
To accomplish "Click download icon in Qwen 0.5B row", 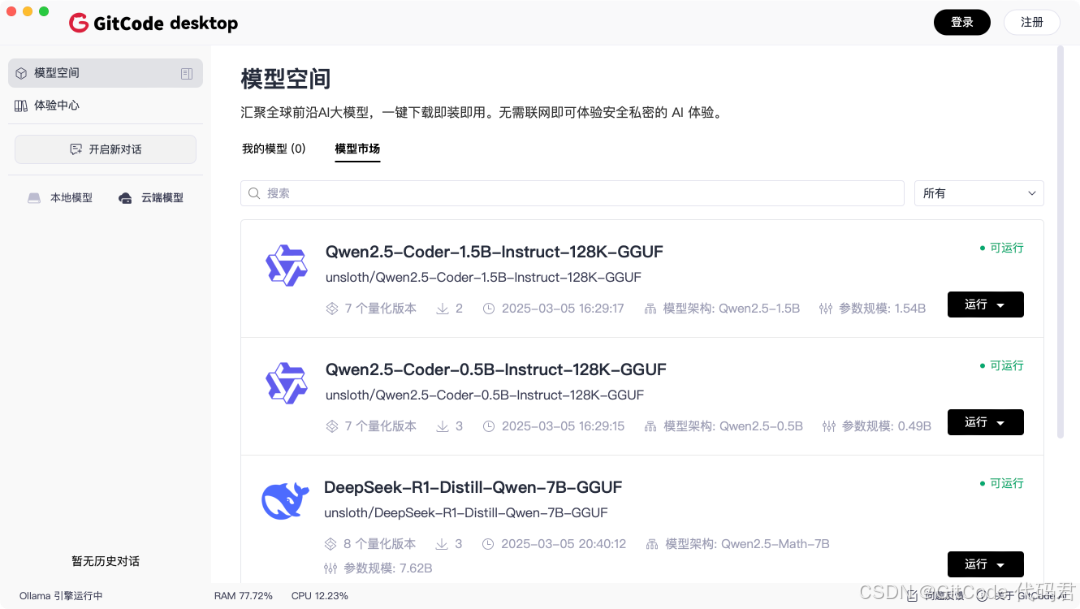I will click(x=442, y=426).
